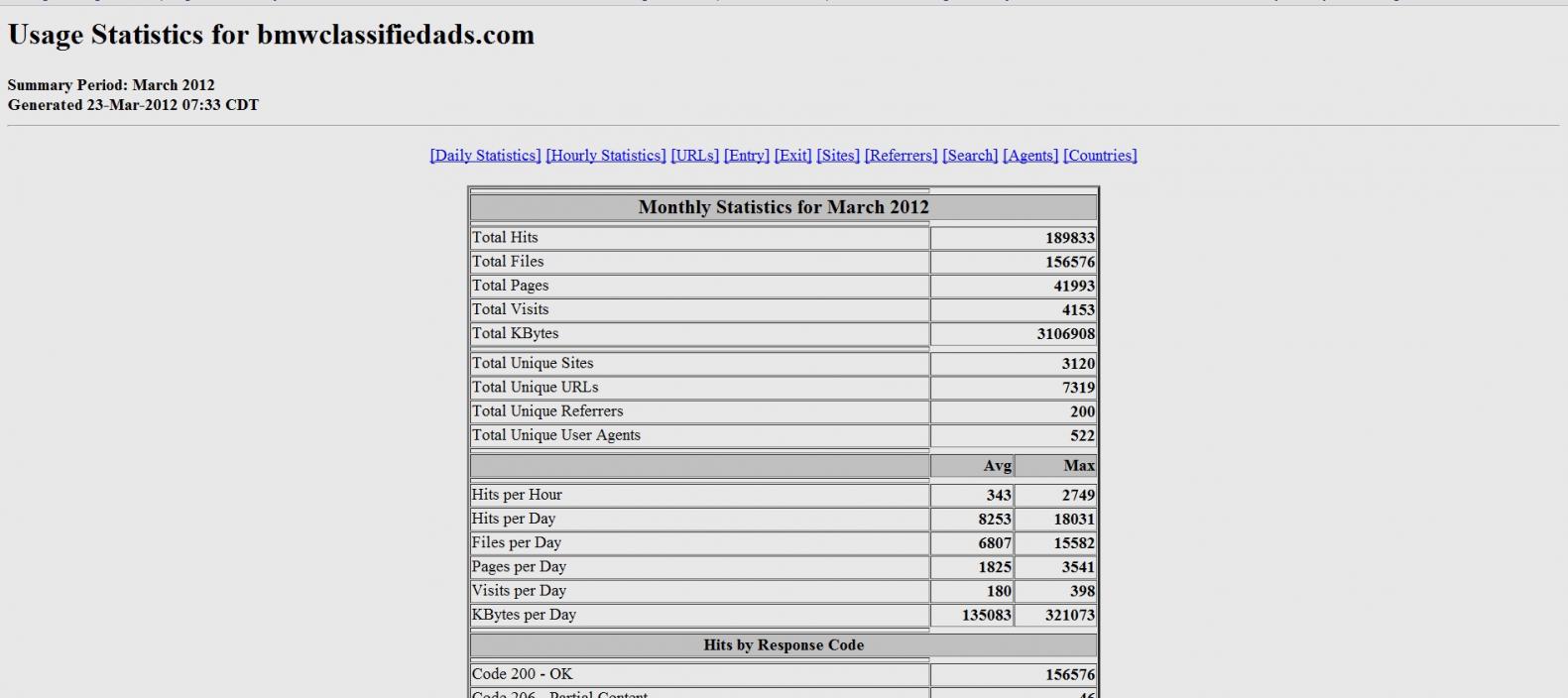
Task: Click the Unique User Agents value 522
Action: tap(1082, 435)
